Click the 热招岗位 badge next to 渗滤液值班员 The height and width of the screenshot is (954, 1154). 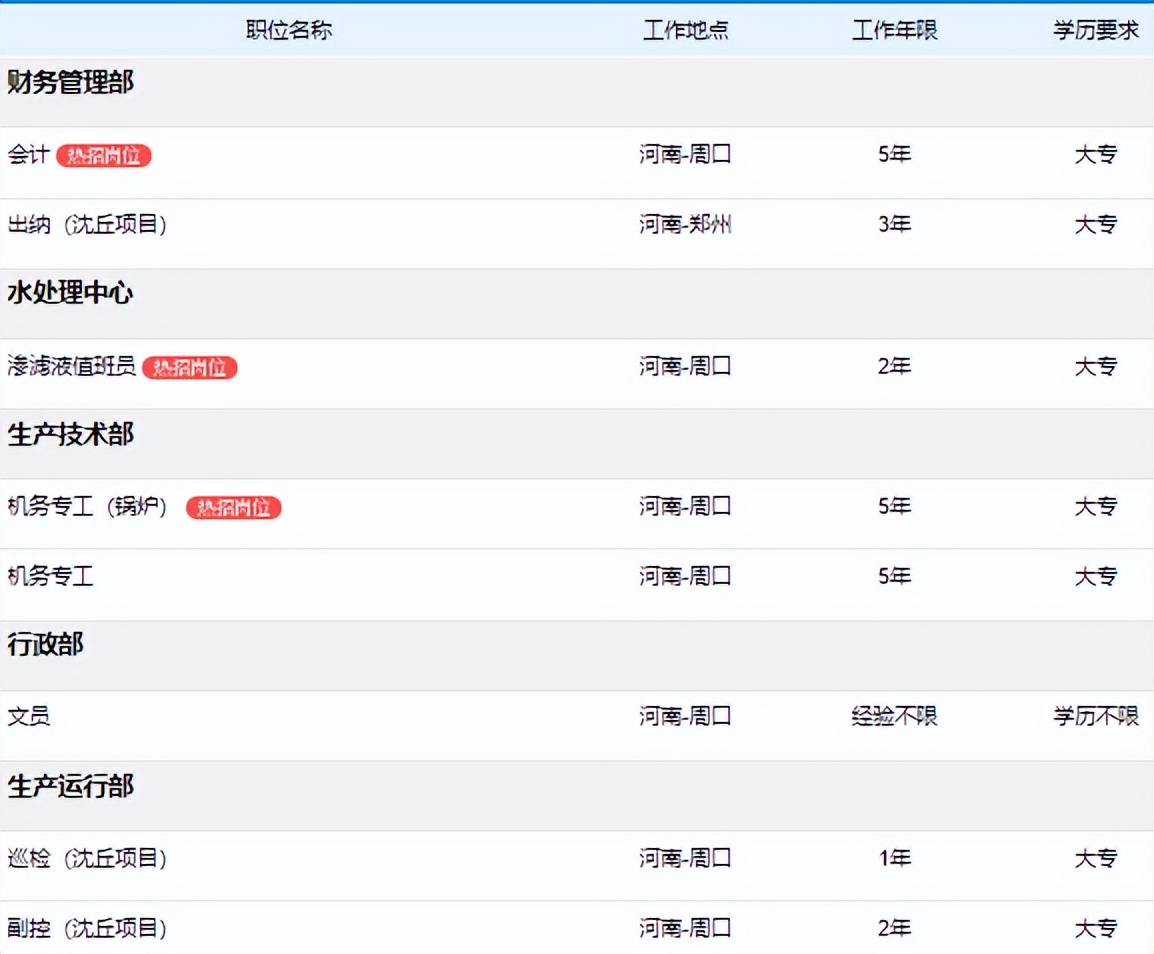coord(190,367)
